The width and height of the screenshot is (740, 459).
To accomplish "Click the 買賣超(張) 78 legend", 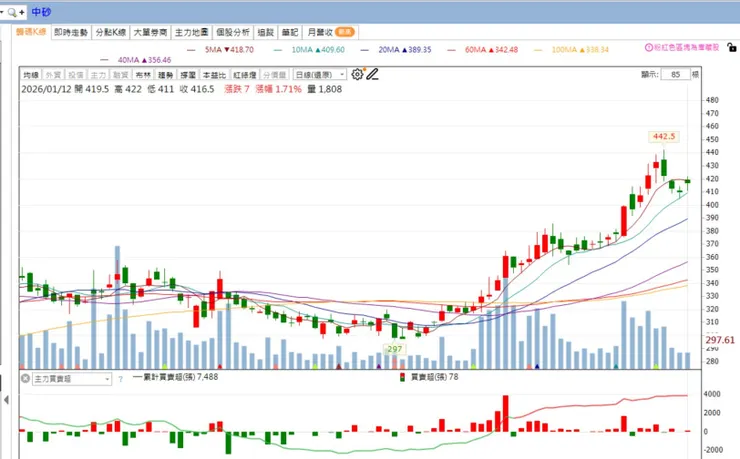I will coord(429,377).
